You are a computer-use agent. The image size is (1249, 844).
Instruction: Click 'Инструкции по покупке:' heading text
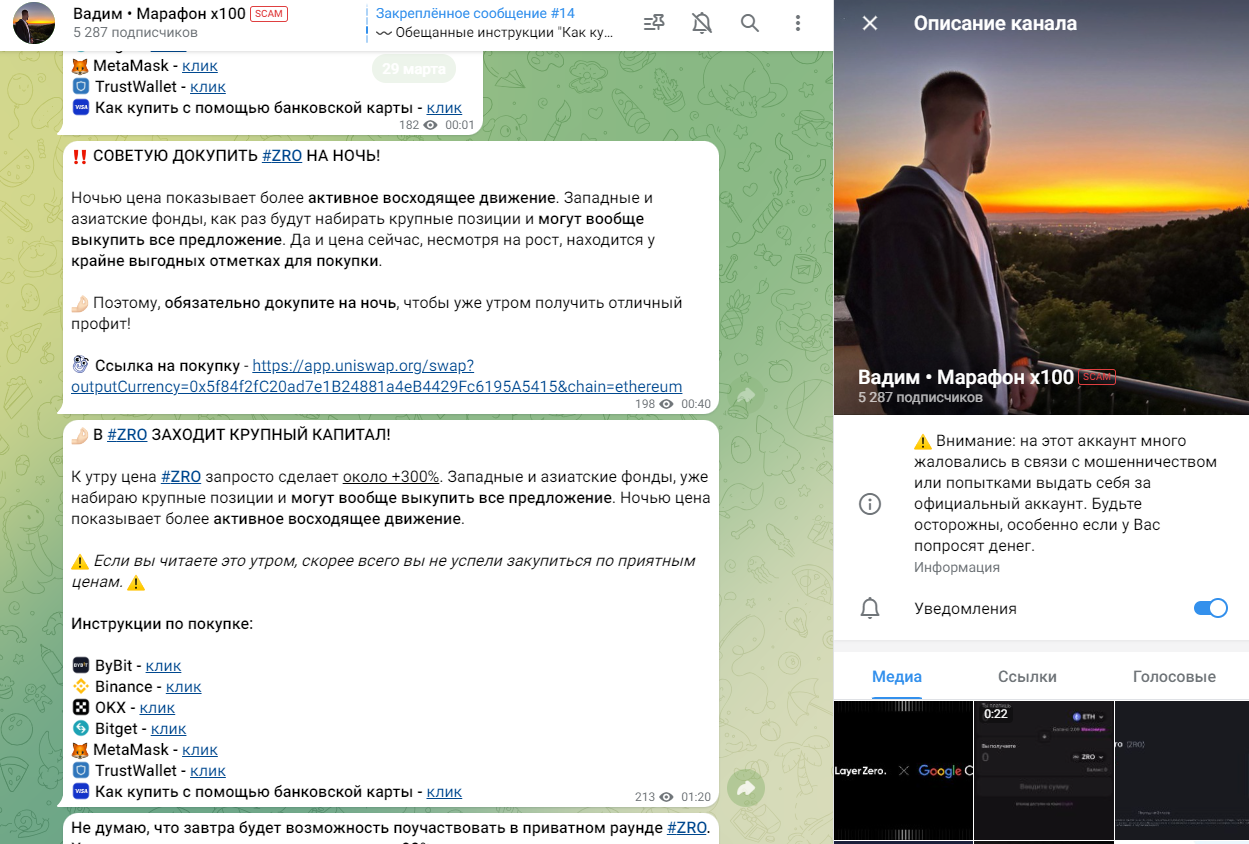pyautogui.click(x=162, y=624)
